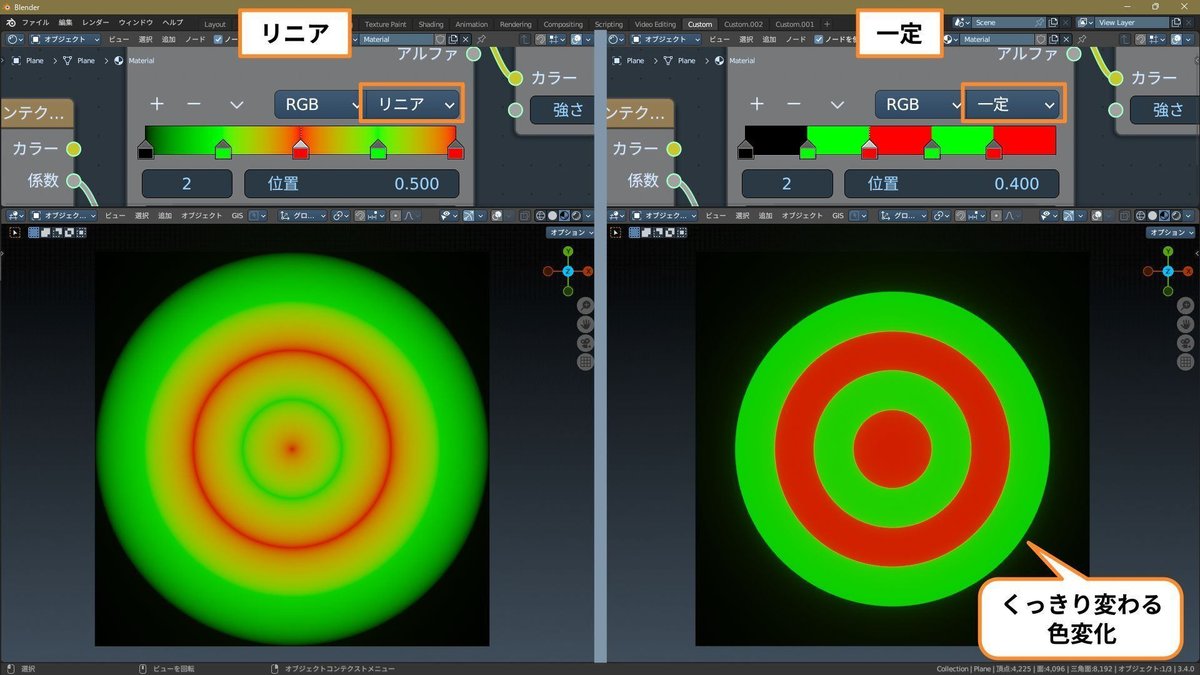
Task: Switch to Custom.002 workspace tab
Action: pyautogui.click(x=743, y=23)
